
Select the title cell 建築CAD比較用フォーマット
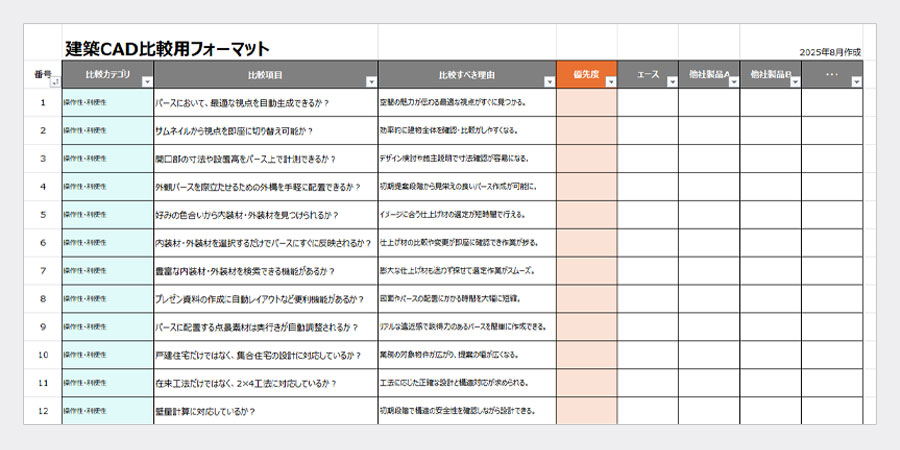coord(166,48)
